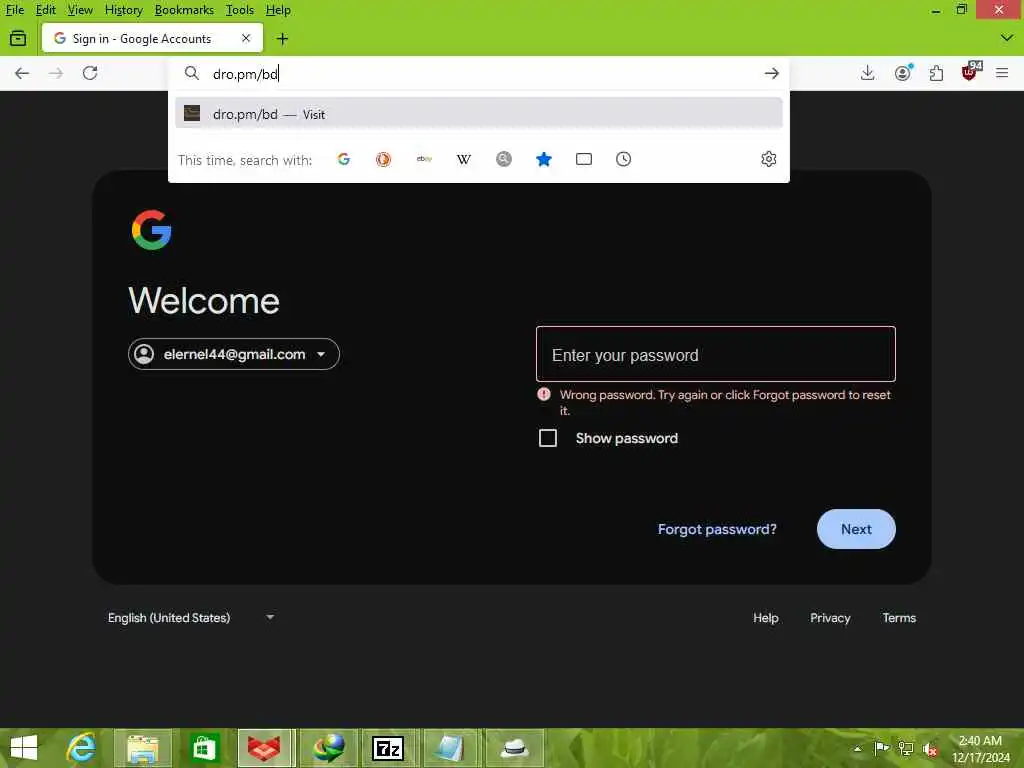Open the Tools menu
The image size is (1024, 768).
click(x=240, y=10)
